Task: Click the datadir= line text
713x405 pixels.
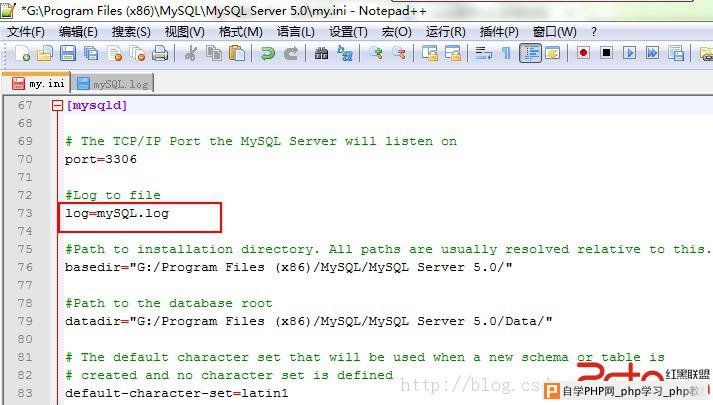Action: point(309,321)
